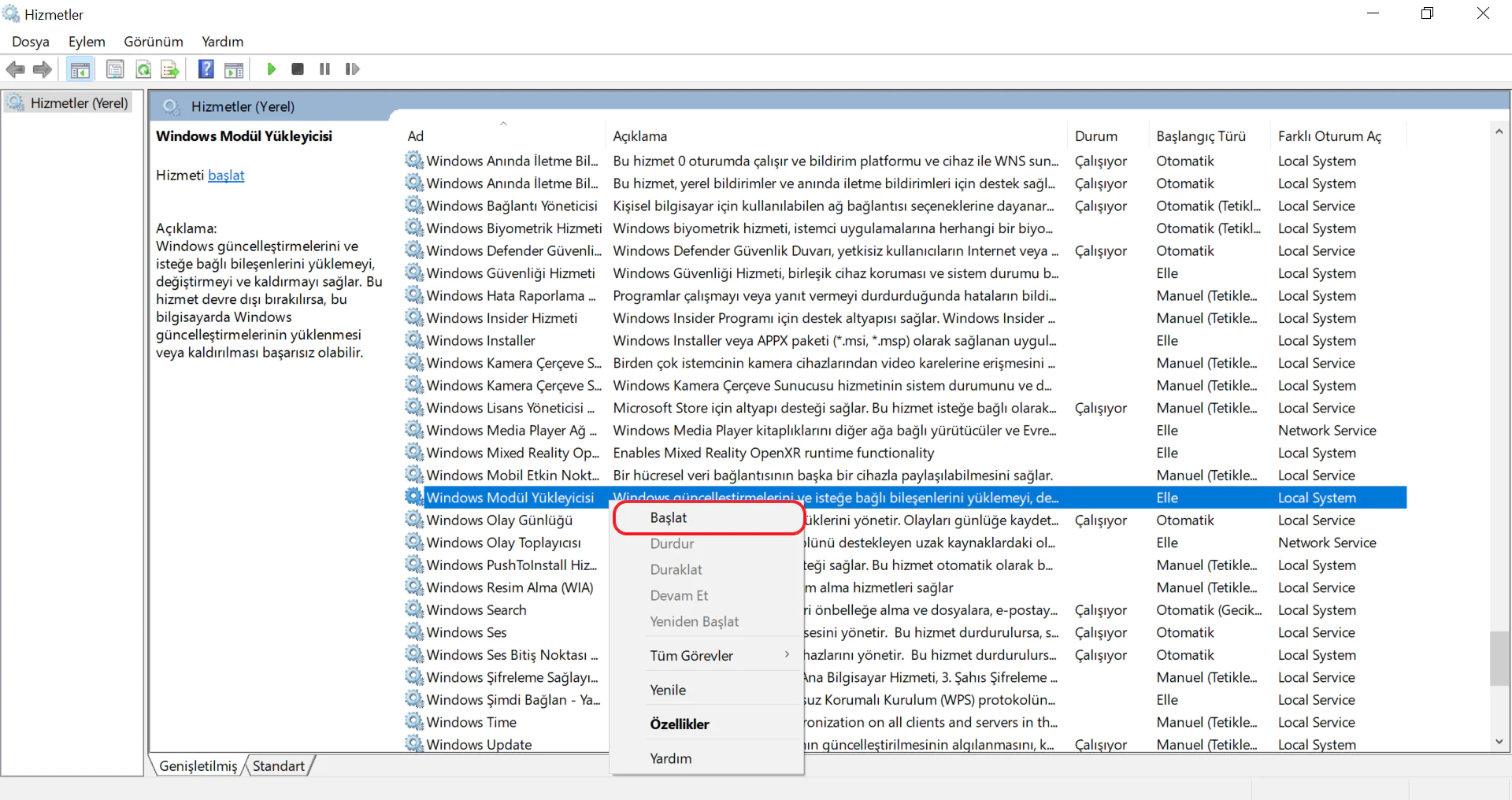Click the Restart Service toolbar icon
Viewport: 1512px width, 800px height.
[x=352, y=69]
